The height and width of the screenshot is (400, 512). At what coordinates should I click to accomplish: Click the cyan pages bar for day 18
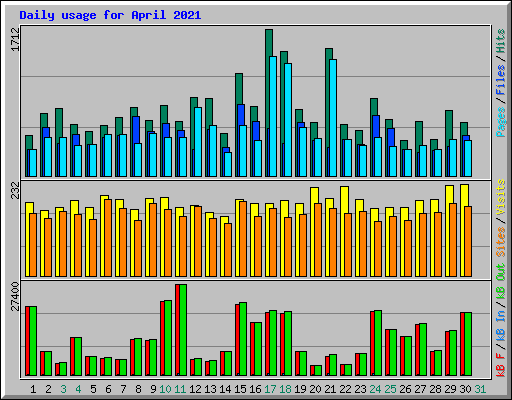click(x=288, y=120)
